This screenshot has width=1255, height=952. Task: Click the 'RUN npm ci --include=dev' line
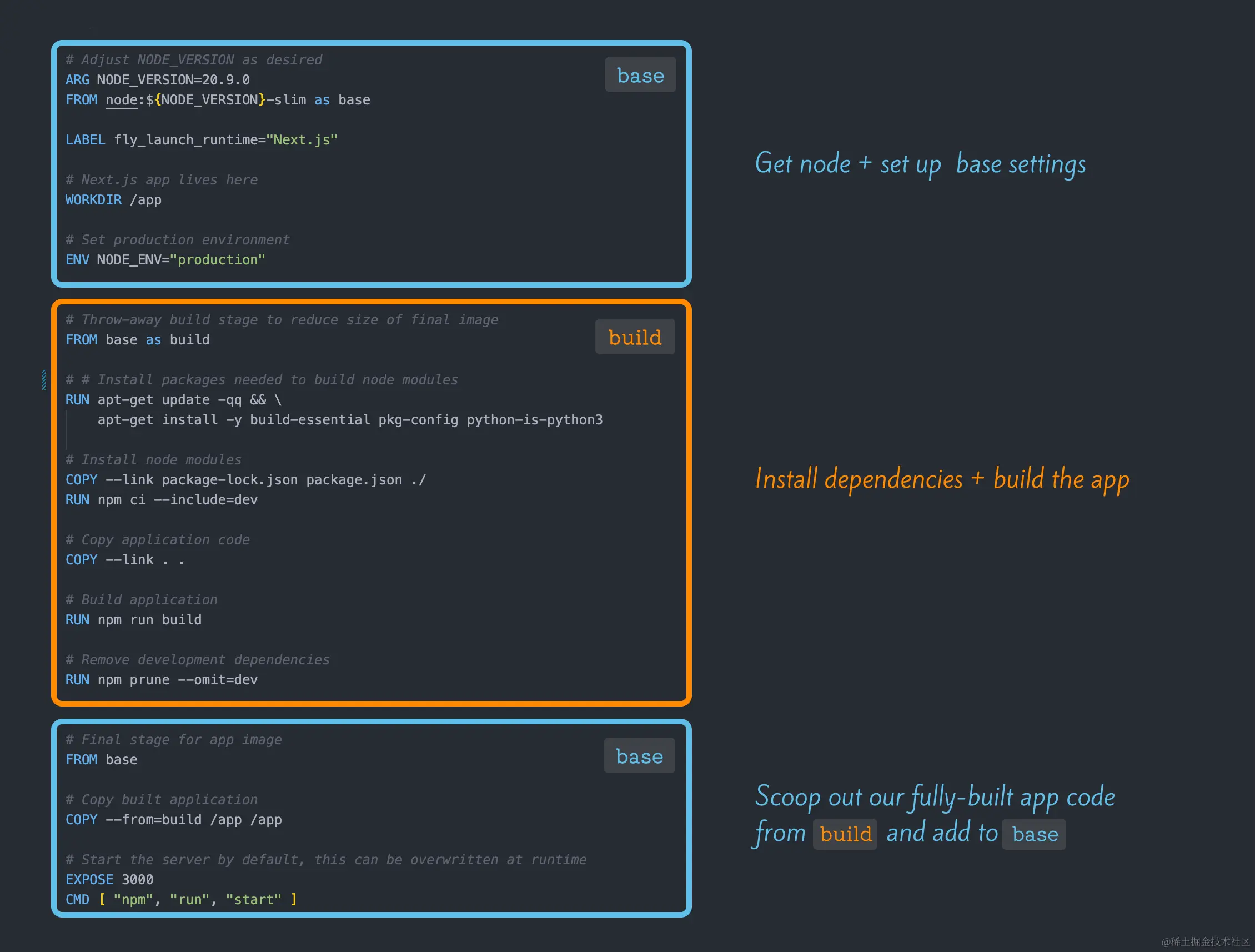[161, 500]
